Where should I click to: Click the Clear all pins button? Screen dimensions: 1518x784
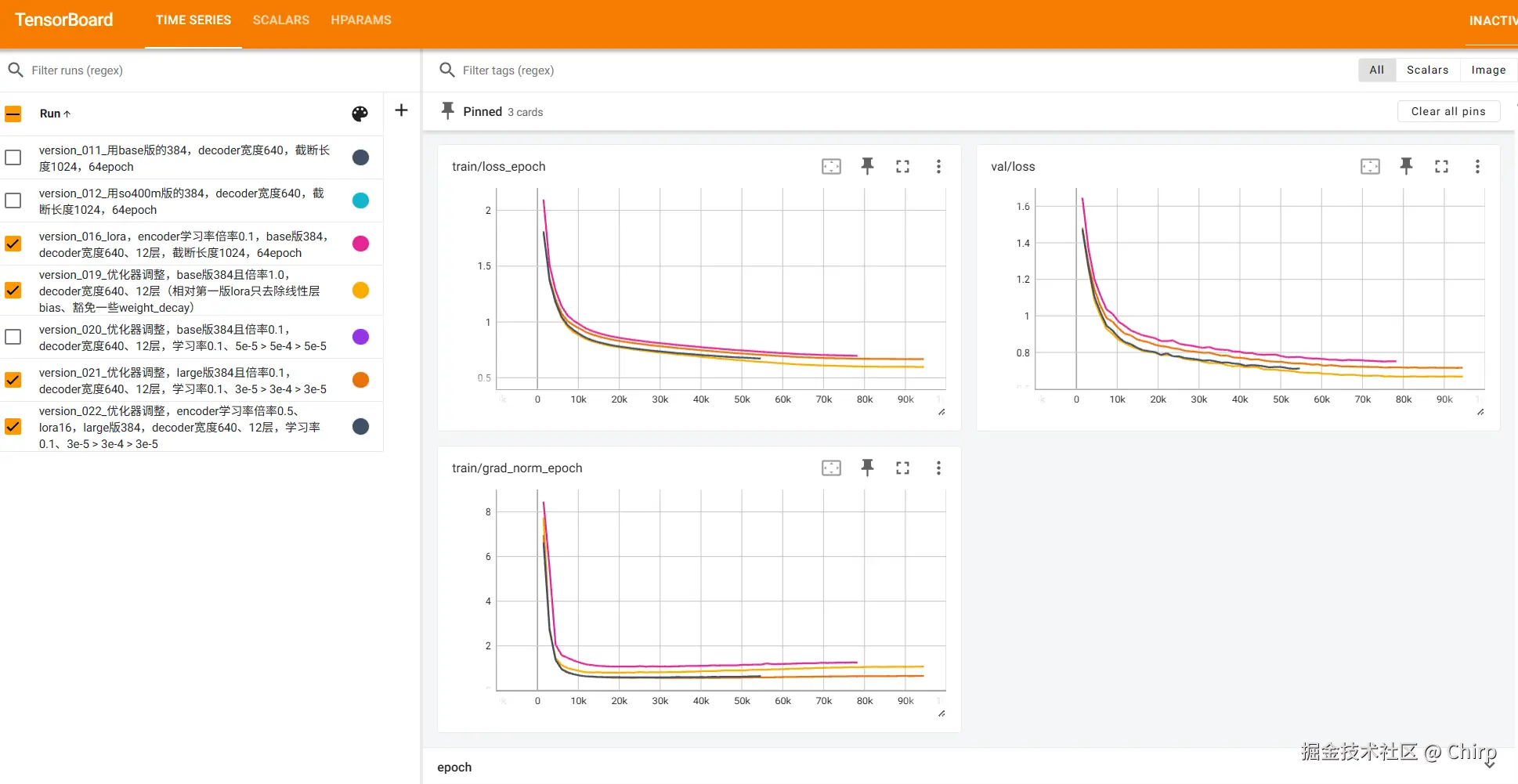point(1448,111)
